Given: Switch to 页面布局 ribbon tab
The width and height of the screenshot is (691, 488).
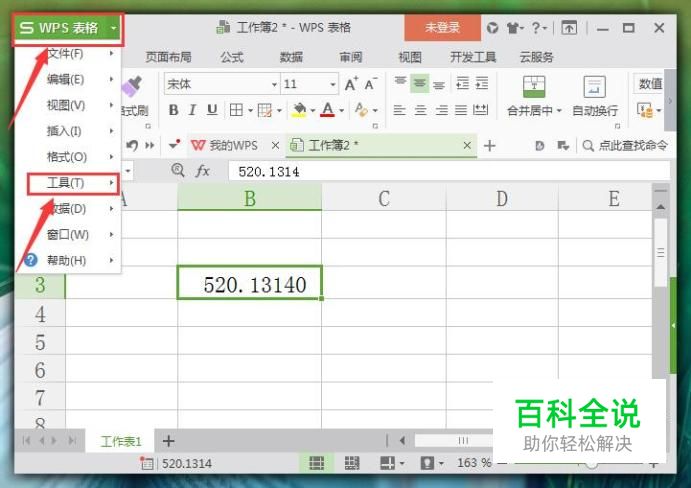Looking at the screenshot, I should [x=168, y=57].
